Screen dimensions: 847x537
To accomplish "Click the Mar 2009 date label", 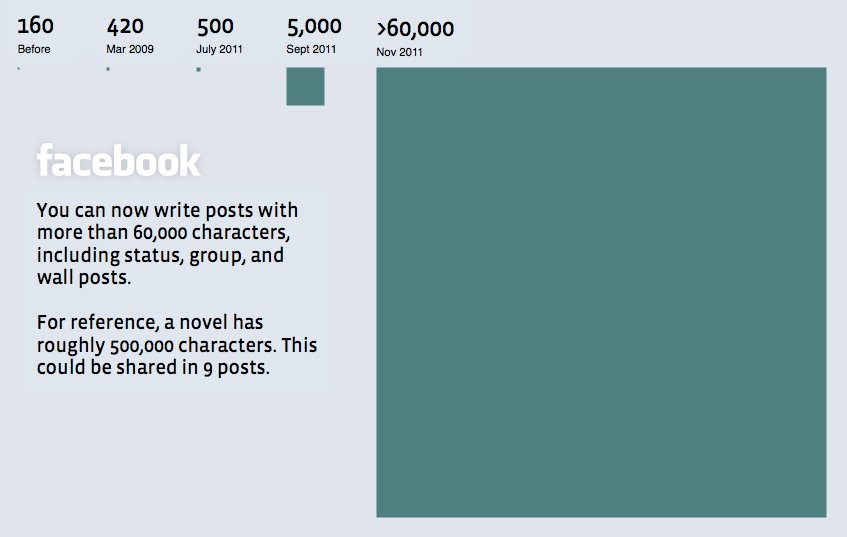I will coord(130,49).
